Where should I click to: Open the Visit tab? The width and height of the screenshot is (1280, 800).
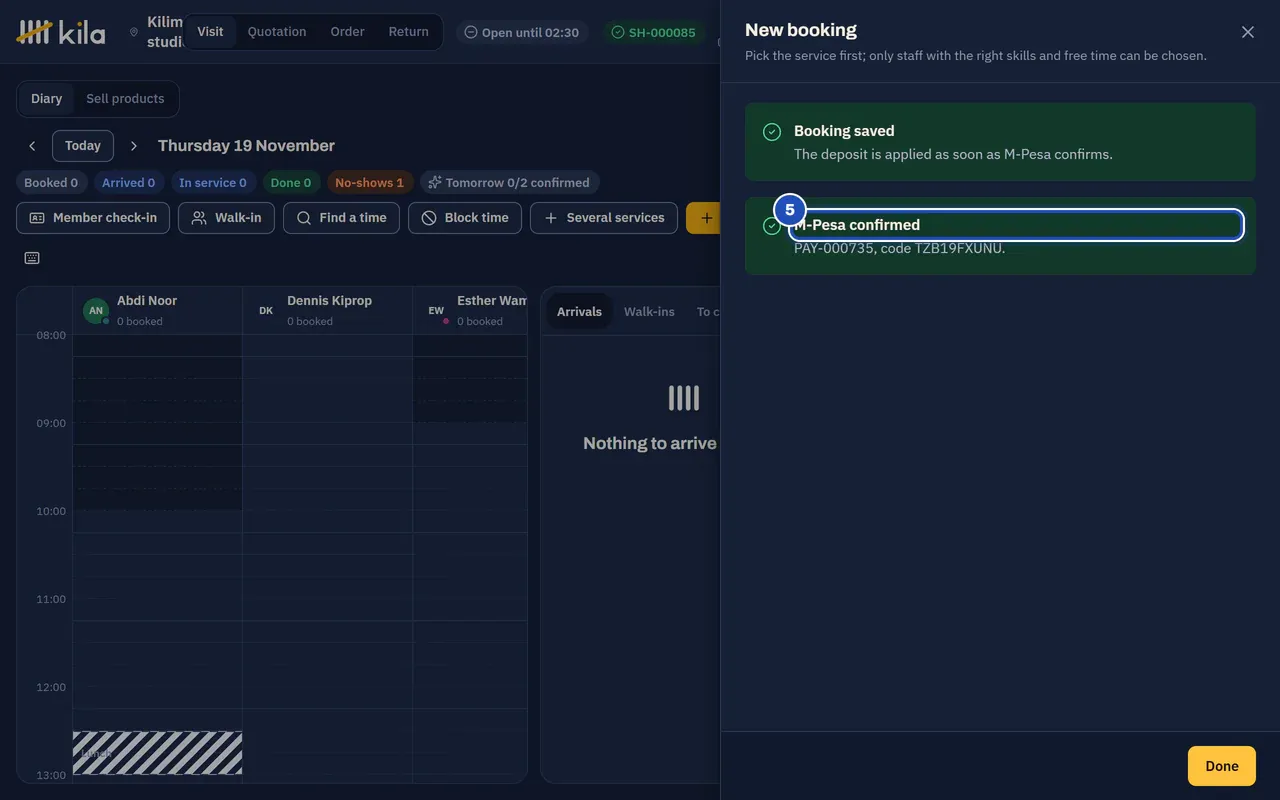pos(210,32)
